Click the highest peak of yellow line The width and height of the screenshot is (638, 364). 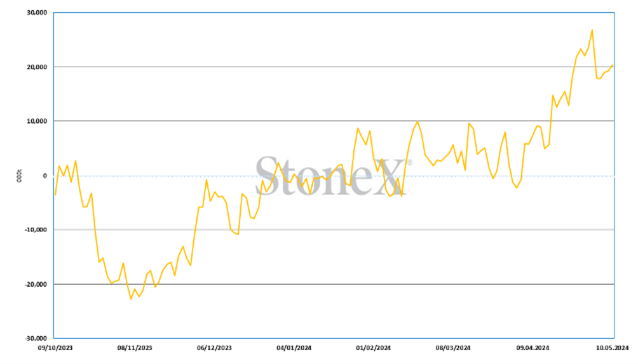point(592,30)
